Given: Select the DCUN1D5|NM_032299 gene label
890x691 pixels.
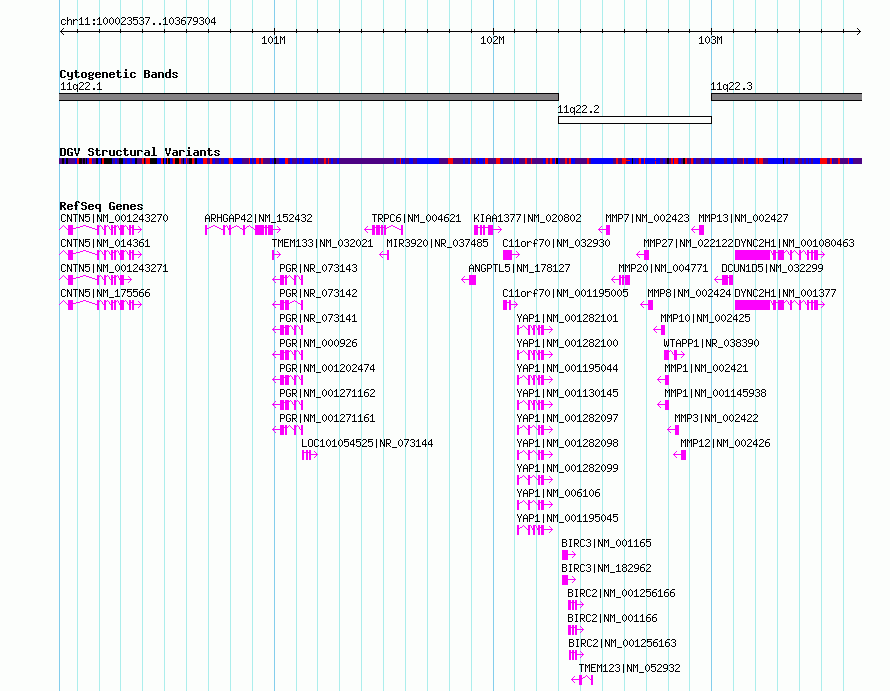Looking at the screenshot, I should (772, 268).
